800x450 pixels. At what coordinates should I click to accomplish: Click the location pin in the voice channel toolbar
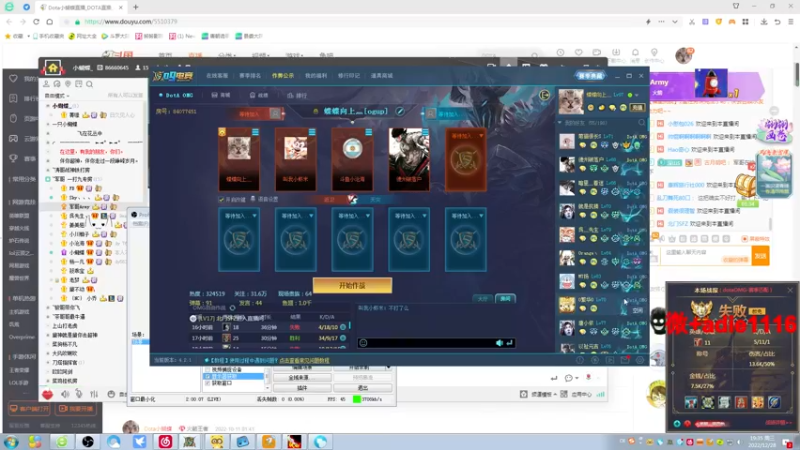point(68,84)
